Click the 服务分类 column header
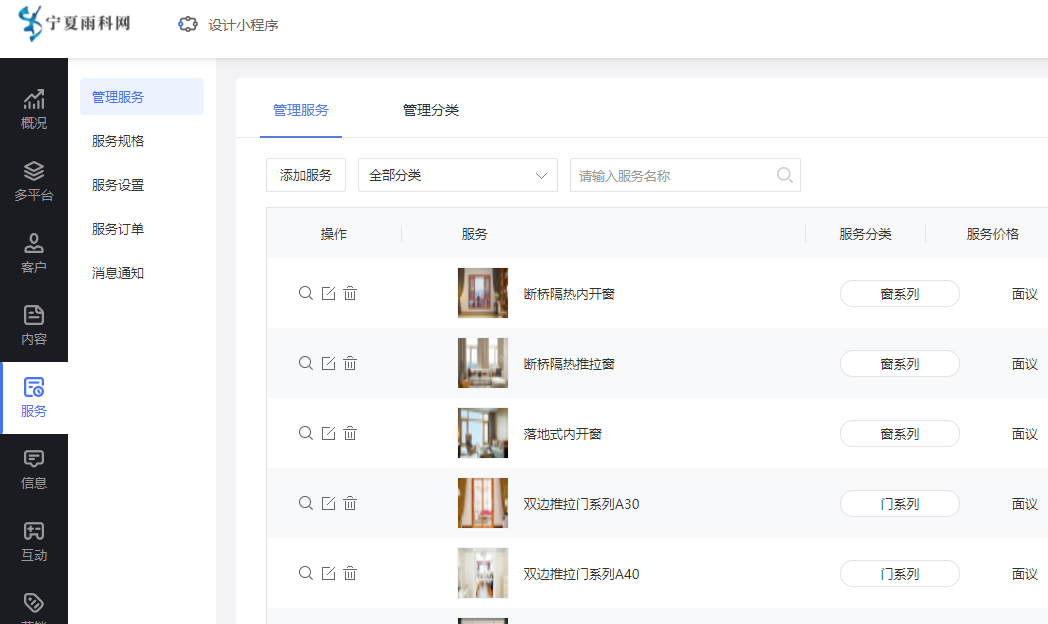 pos(865,234)
